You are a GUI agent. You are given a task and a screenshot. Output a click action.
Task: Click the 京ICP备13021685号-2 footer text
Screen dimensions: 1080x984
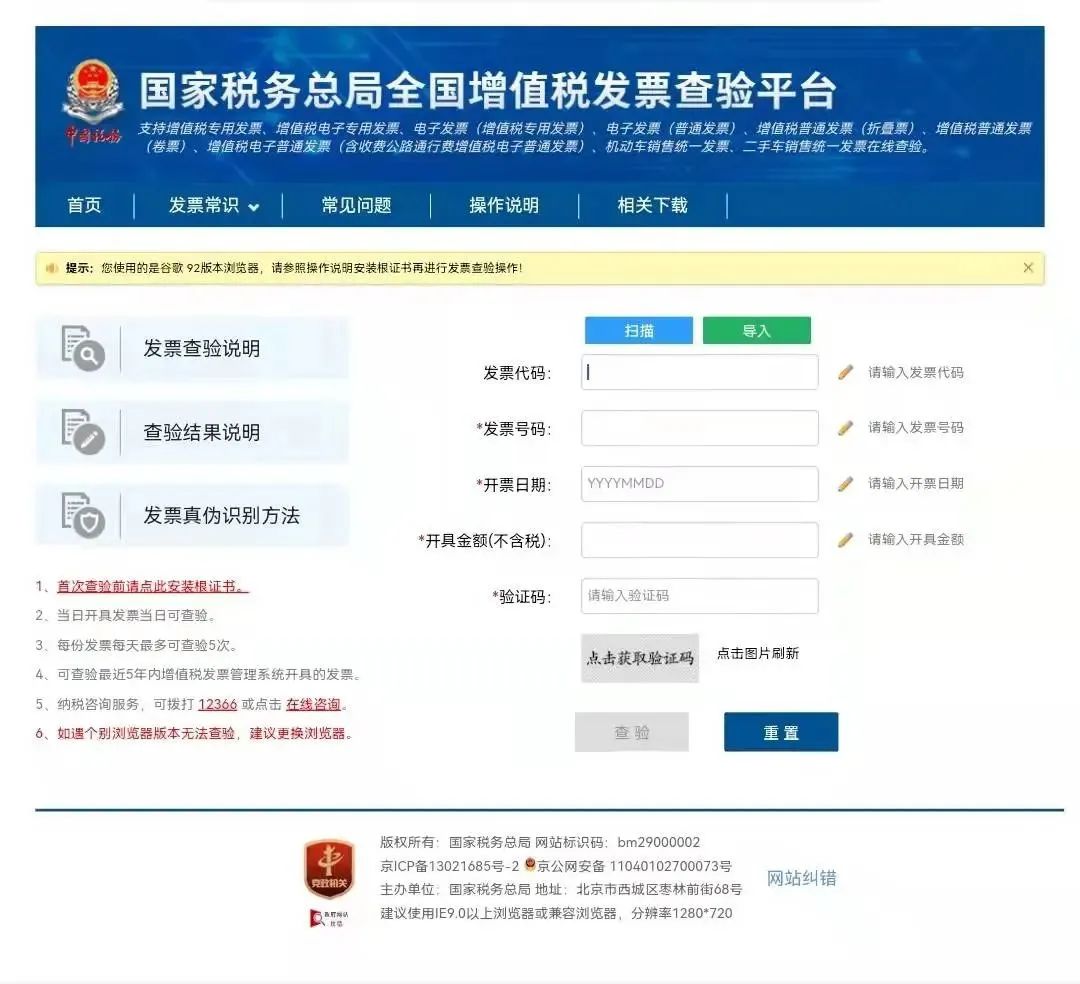click(x=450, y=866)
